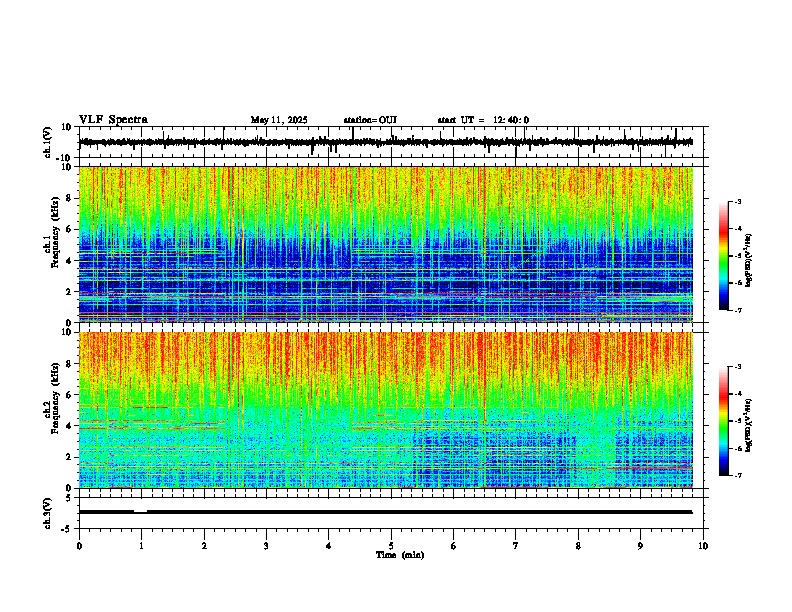This screenshot has height=612, width=792.
Task: Click time axis tick label "4"
Action: pos(329,546)
